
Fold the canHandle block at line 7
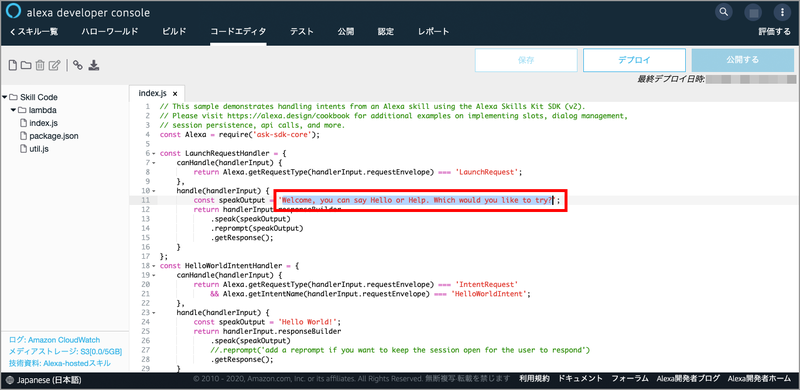coord(154,163)
